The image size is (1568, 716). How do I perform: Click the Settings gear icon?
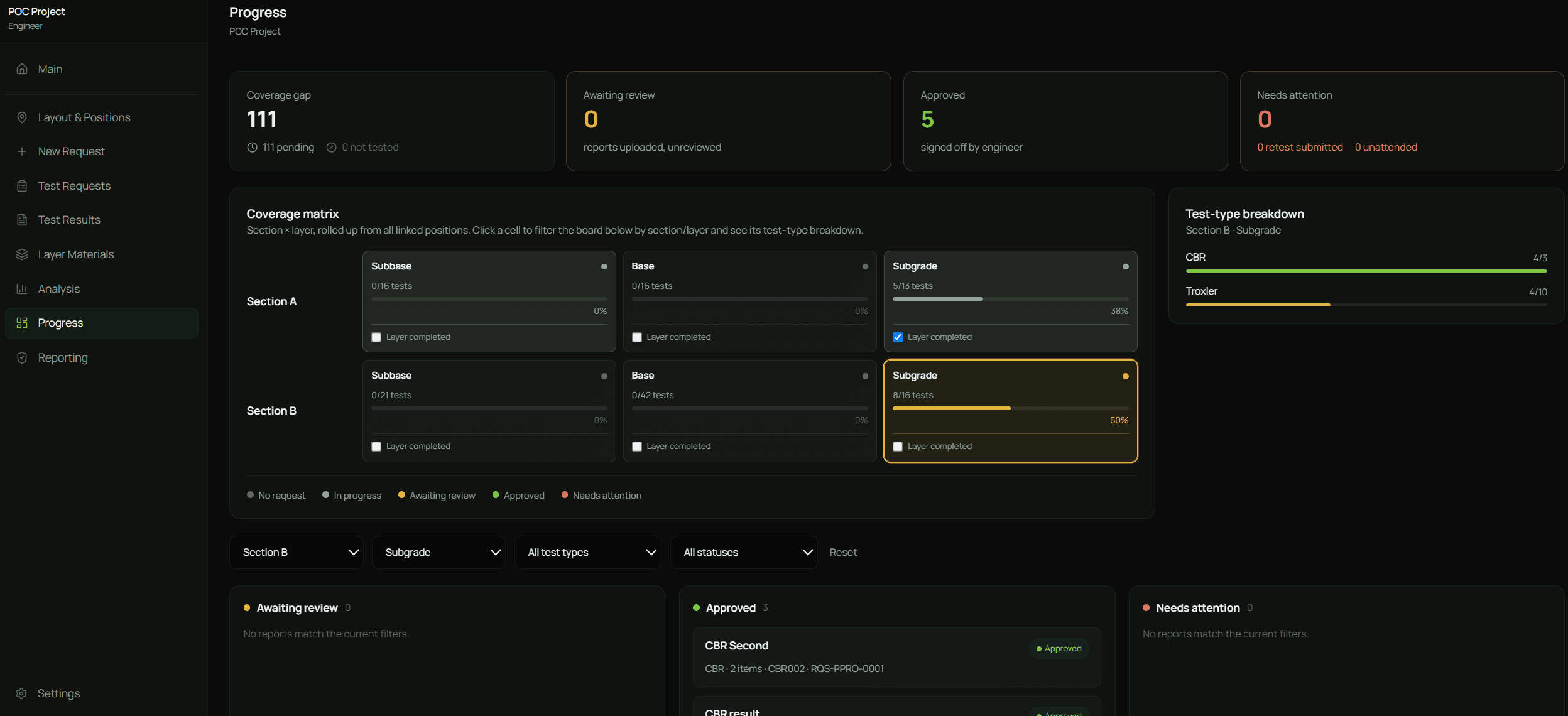pos(21,693)
